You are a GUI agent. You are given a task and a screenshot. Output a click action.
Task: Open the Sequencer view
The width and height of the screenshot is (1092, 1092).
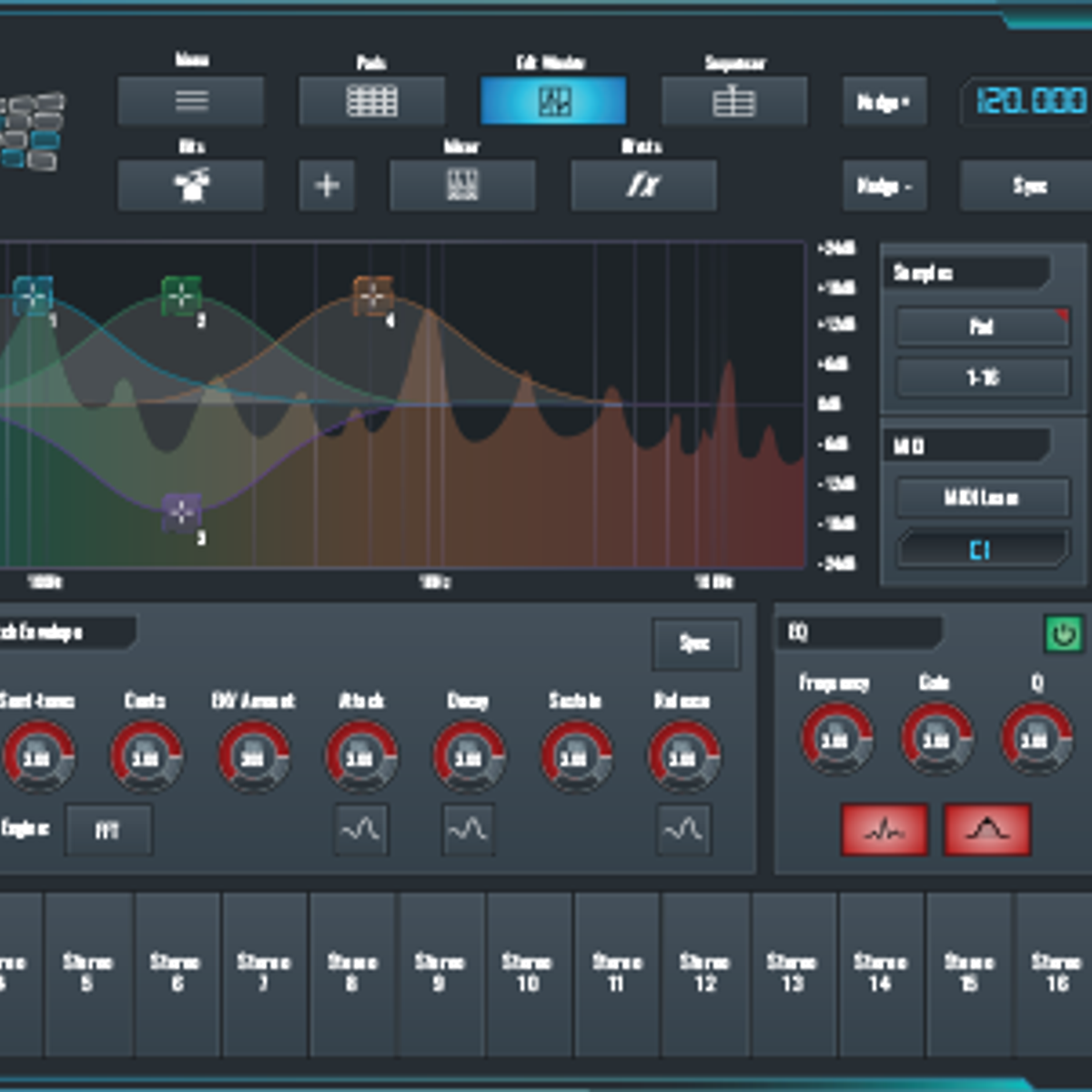[x=733, y=101]
